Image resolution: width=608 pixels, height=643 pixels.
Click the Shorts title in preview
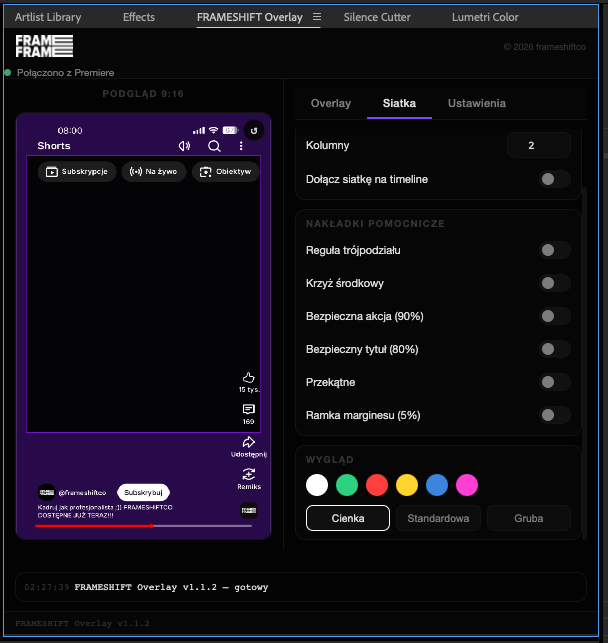pos(54,146)
